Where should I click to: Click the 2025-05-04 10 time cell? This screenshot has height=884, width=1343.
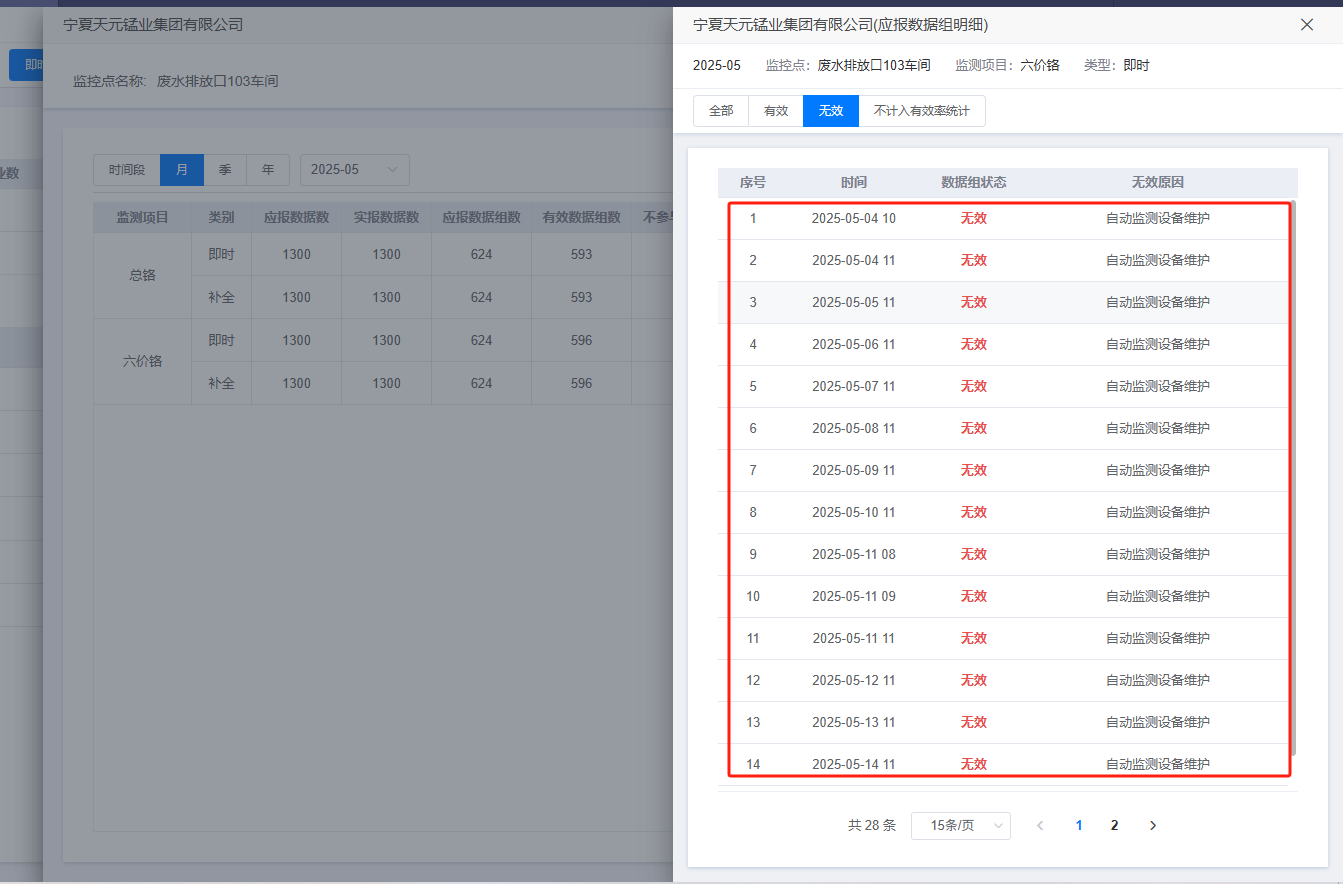pos(854,218)
